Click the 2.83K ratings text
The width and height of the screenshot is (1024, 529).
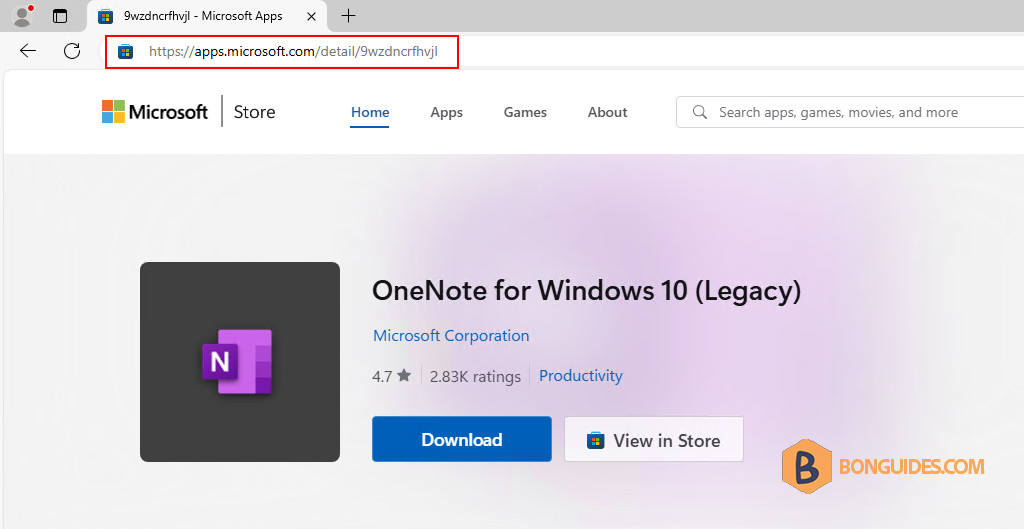[475, 376]
